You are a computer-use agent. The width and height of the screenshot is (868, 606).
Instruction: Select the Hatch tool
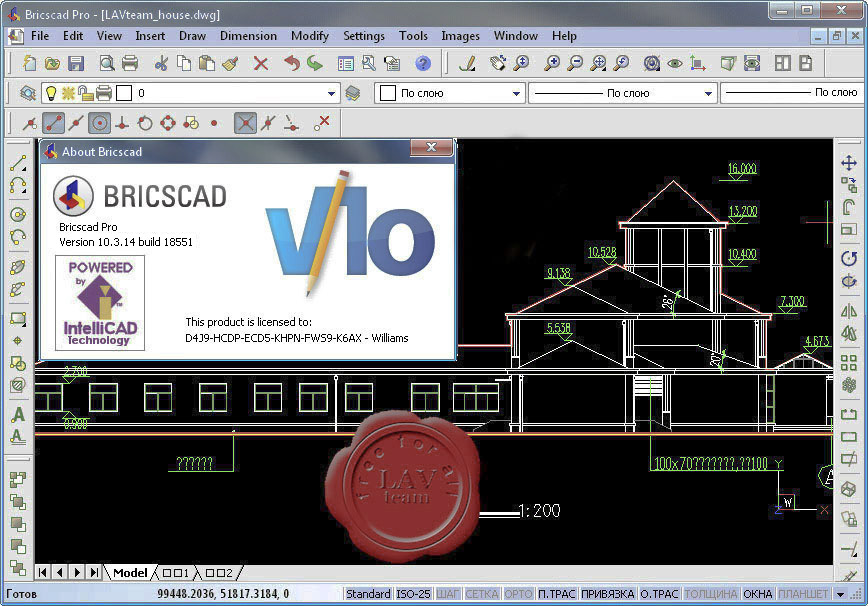pos(18,385)
